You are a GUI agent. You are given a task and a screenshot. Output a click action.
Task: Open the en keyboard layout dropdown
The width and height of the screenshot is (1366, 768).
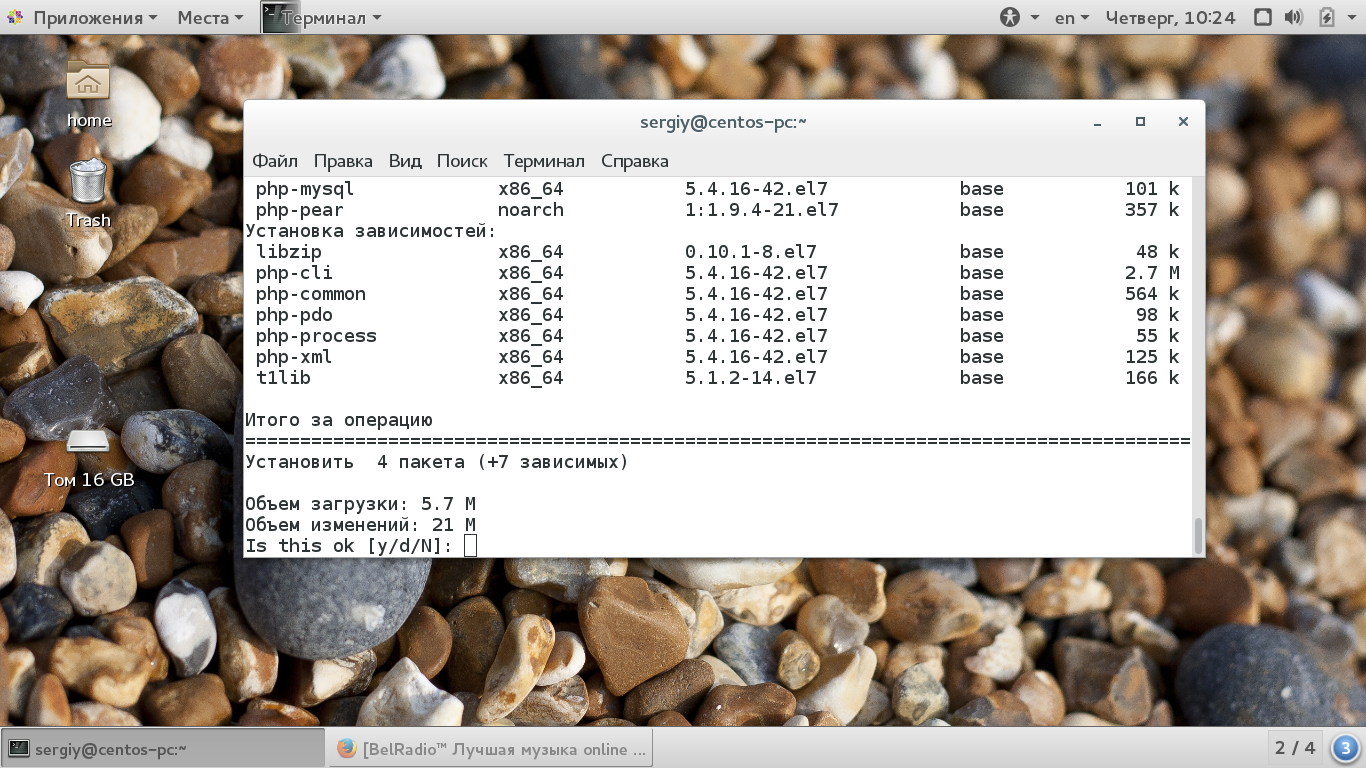(1074, 17)
